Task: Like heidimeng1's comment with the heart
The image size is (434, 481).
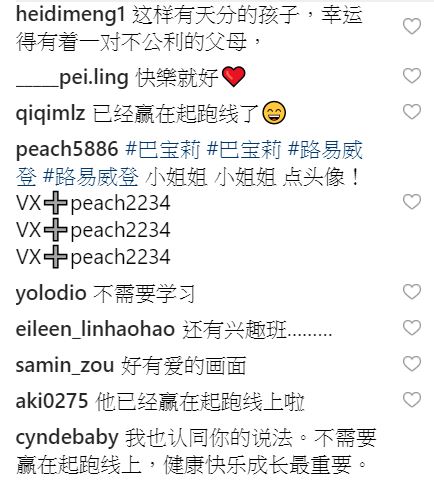Action: coord(412,26)
